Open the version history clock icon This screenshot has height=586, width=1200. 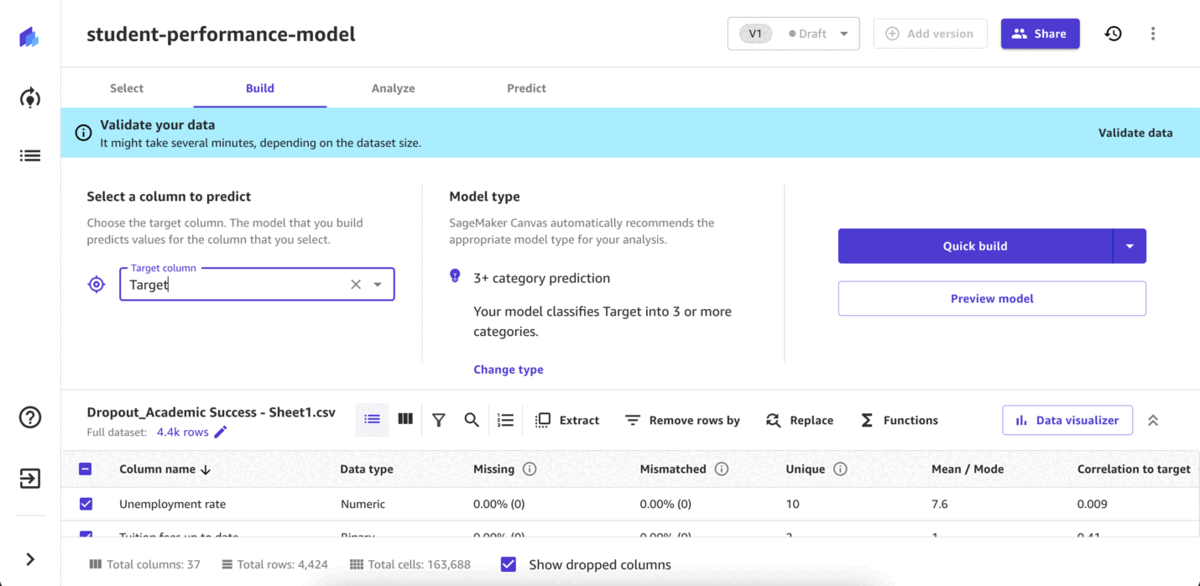click(1113, 33)
